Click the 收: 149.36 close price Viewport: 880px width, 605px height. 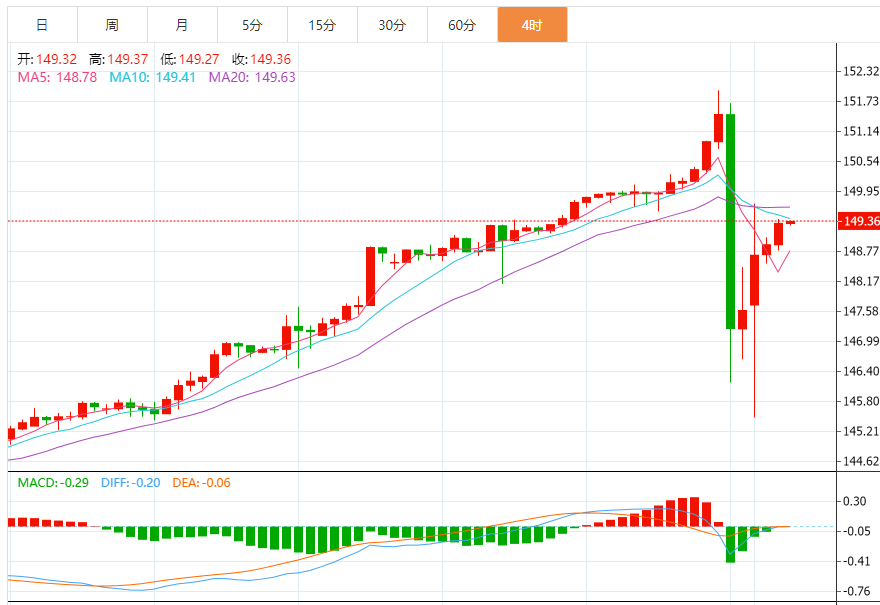point(262,59)
